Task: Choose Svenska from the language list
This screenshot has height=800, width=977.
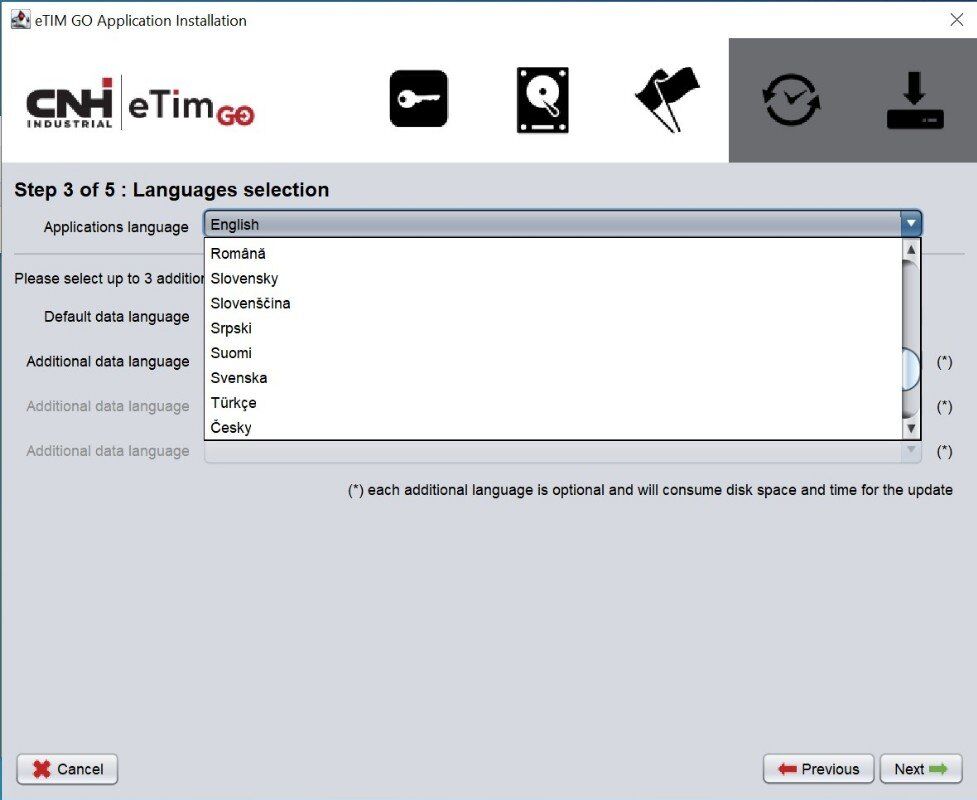Action: tap(553, 378)
